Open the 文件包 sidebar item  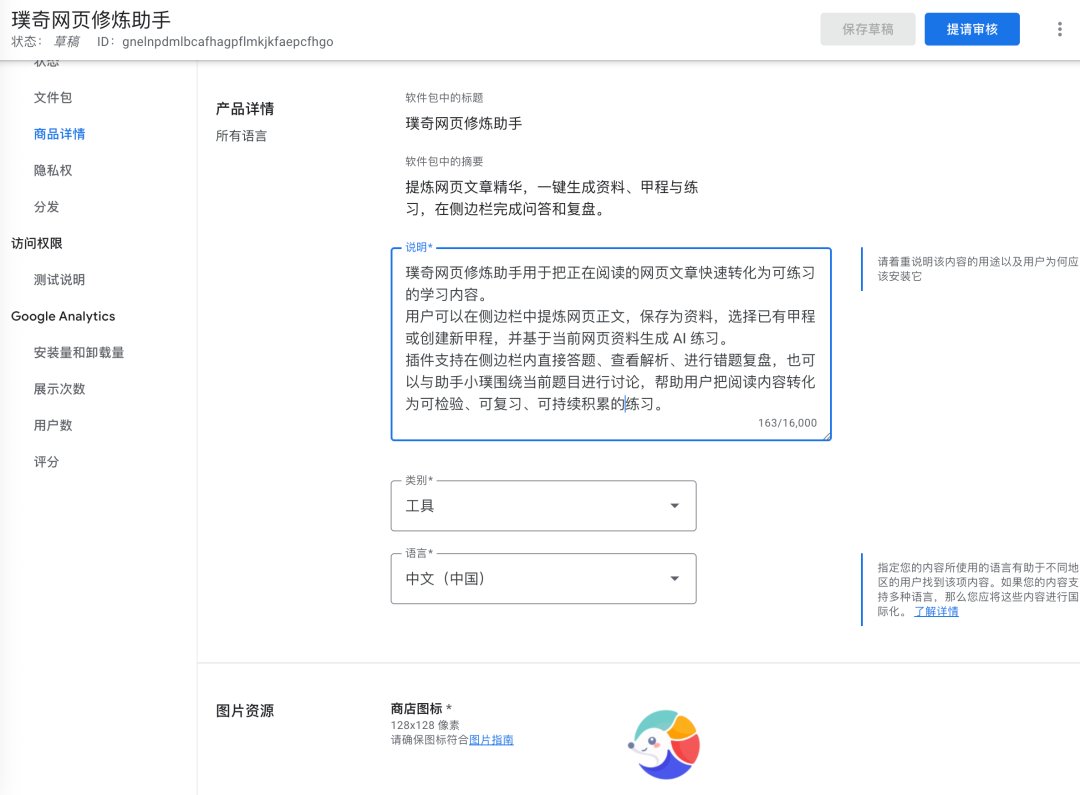pos(53,98)
